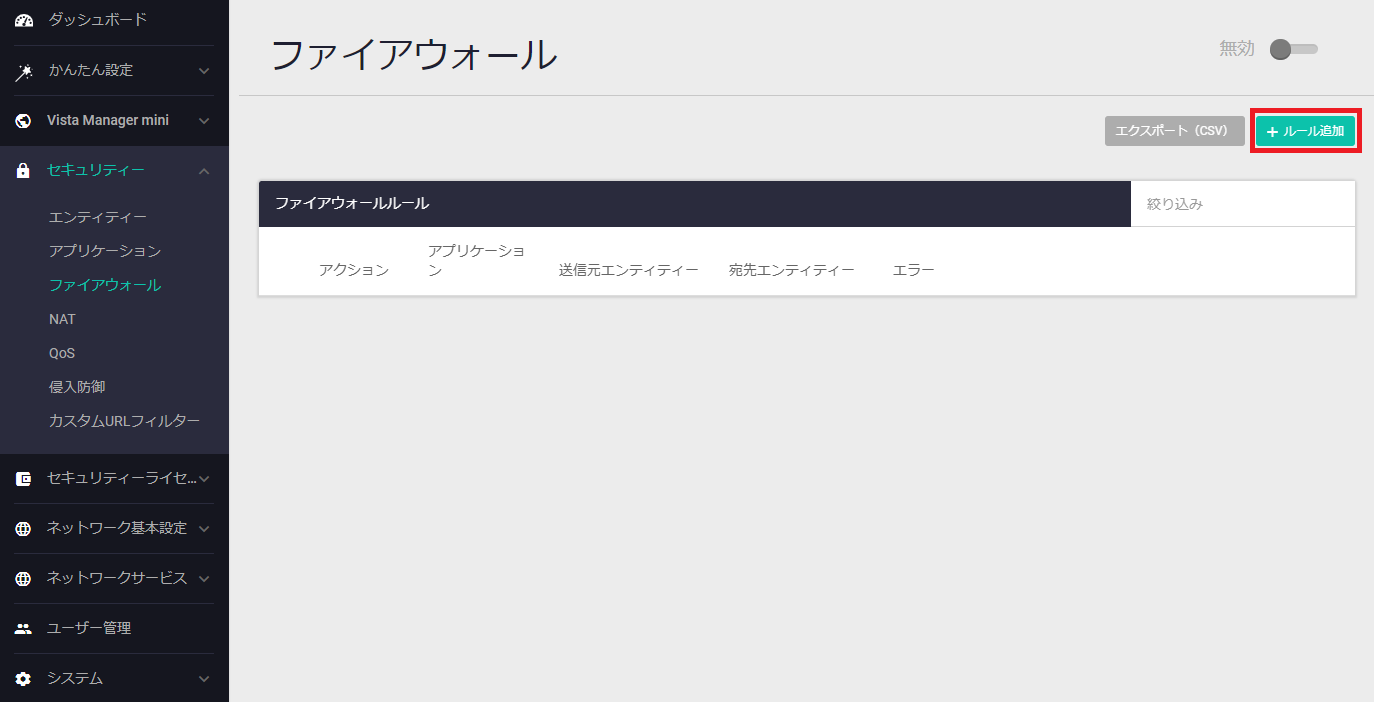Click the network icon beside ネットワークサービス
The height and width of the screenshot is (702, 1374).
click(24, 579)
